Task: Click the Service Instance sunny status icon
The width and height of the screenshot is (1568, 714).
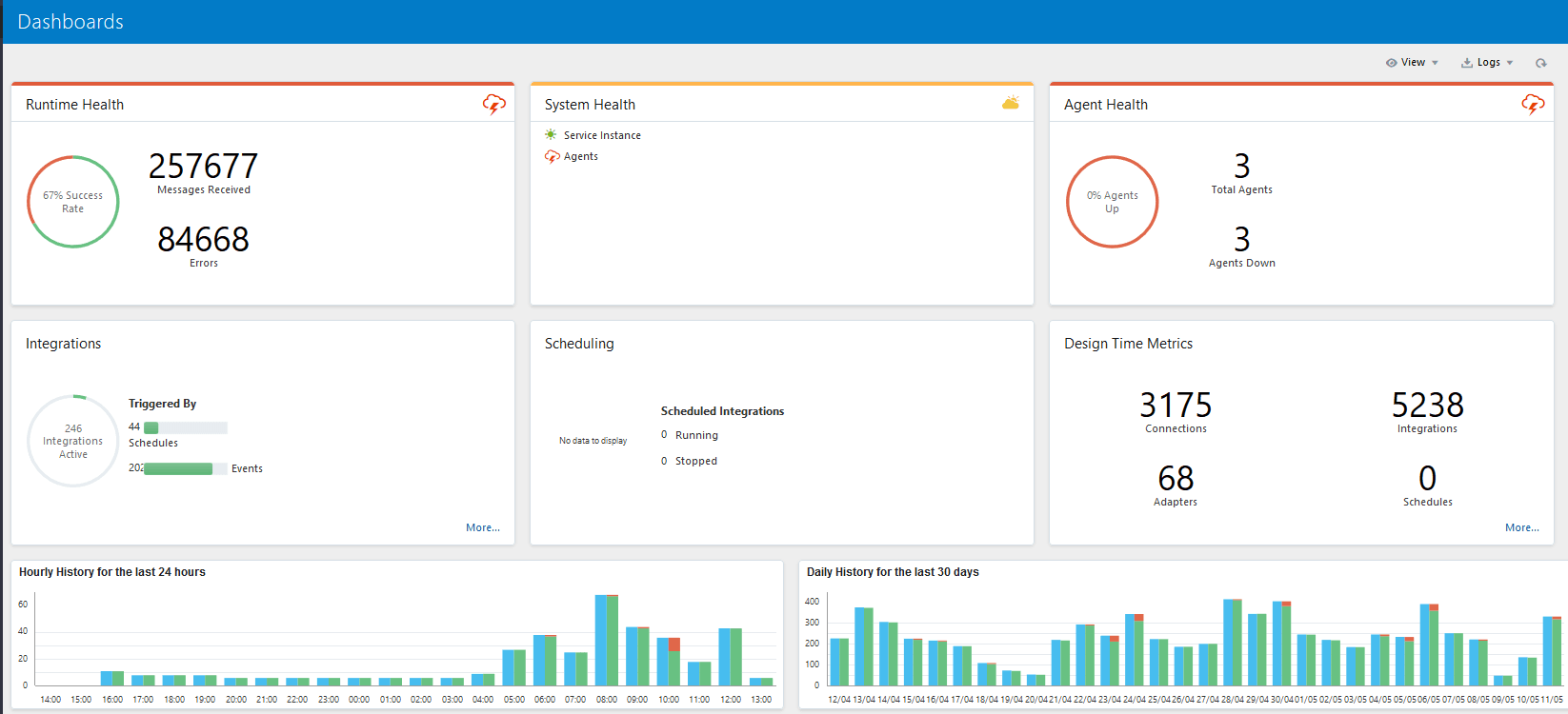Action: 551,134
